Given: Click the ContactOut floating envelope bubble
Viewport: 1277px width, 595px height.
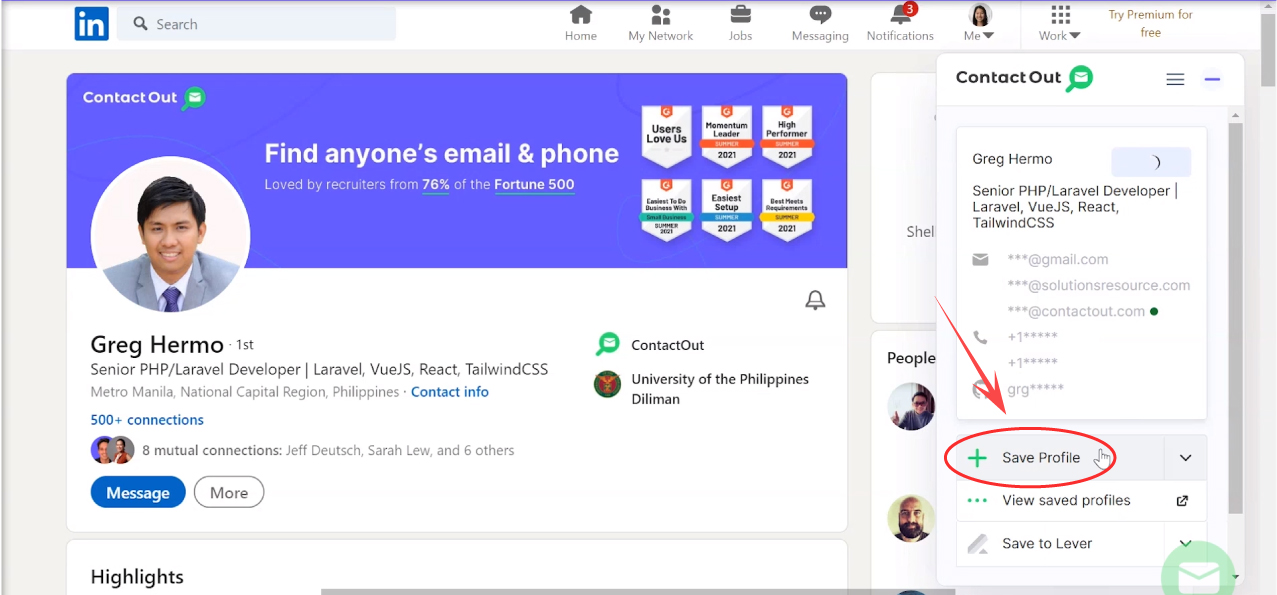Looking at the screenshot, I should tap(1199, 575).
